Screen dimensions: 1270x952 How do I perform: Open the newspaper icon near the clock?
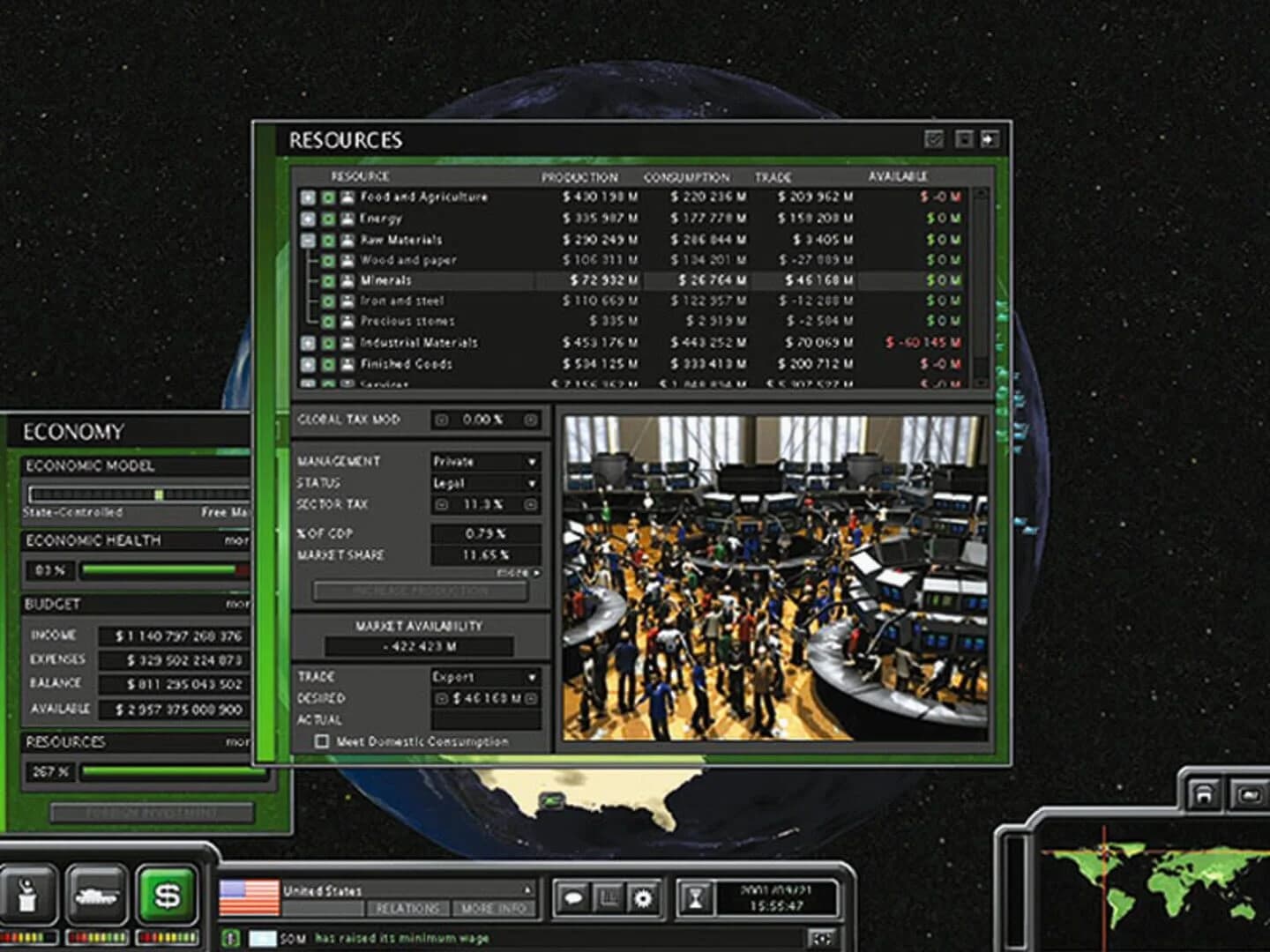tap(609, 898)
